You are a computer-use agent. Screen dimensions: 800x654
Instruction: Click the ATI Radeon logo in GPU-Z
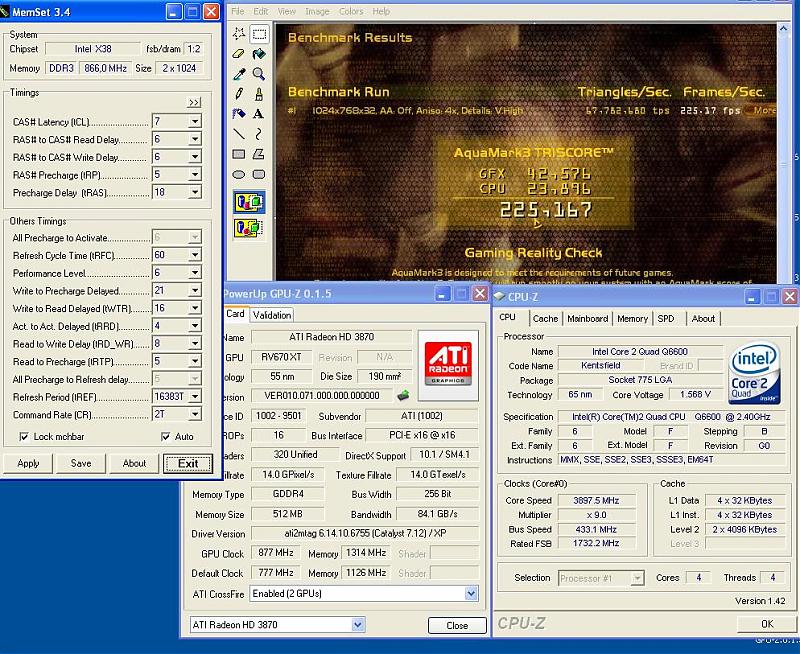pos(448,365)
